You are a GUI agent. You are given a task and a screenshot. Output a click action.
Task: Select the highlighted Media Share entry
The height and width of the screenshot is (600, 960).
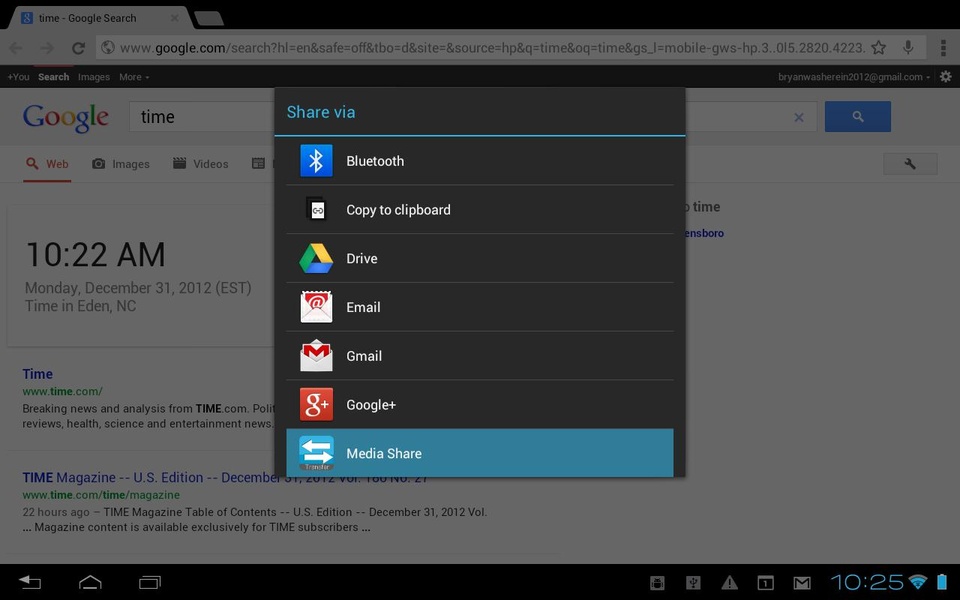pos(480,453)
